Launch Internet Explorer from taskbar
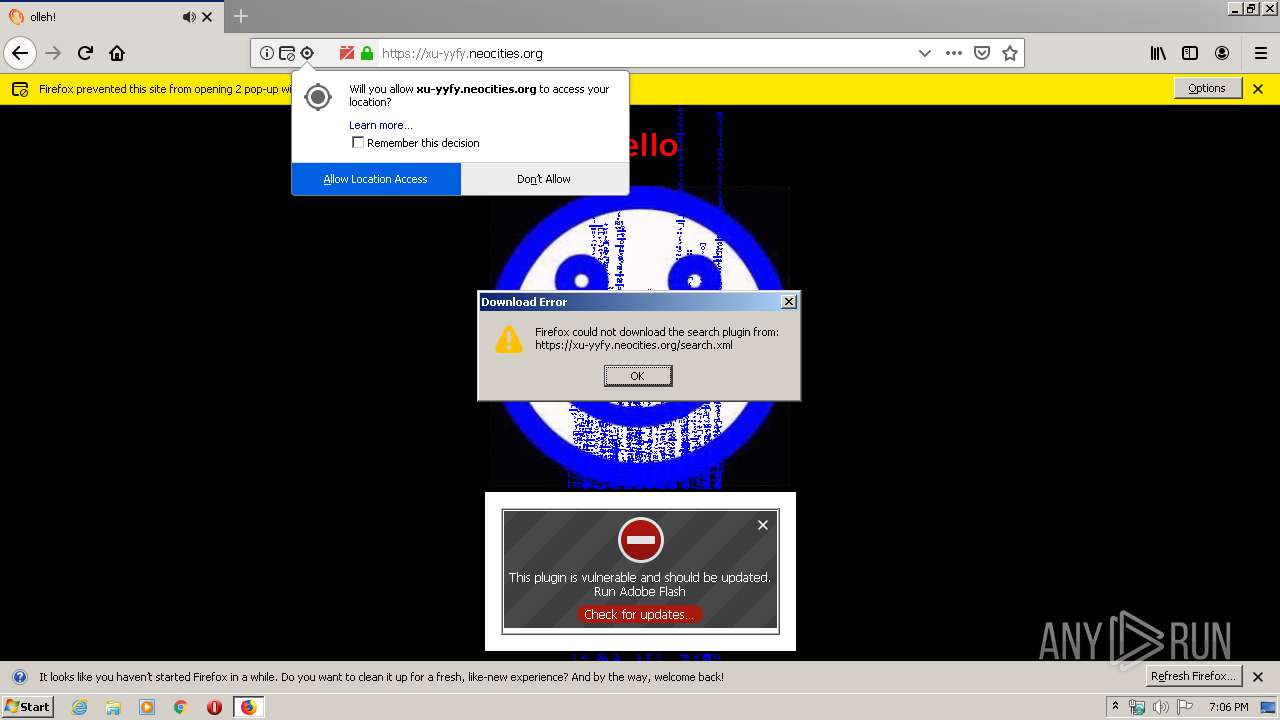This screenshot has width=1280, height=720. pos(79,707)
